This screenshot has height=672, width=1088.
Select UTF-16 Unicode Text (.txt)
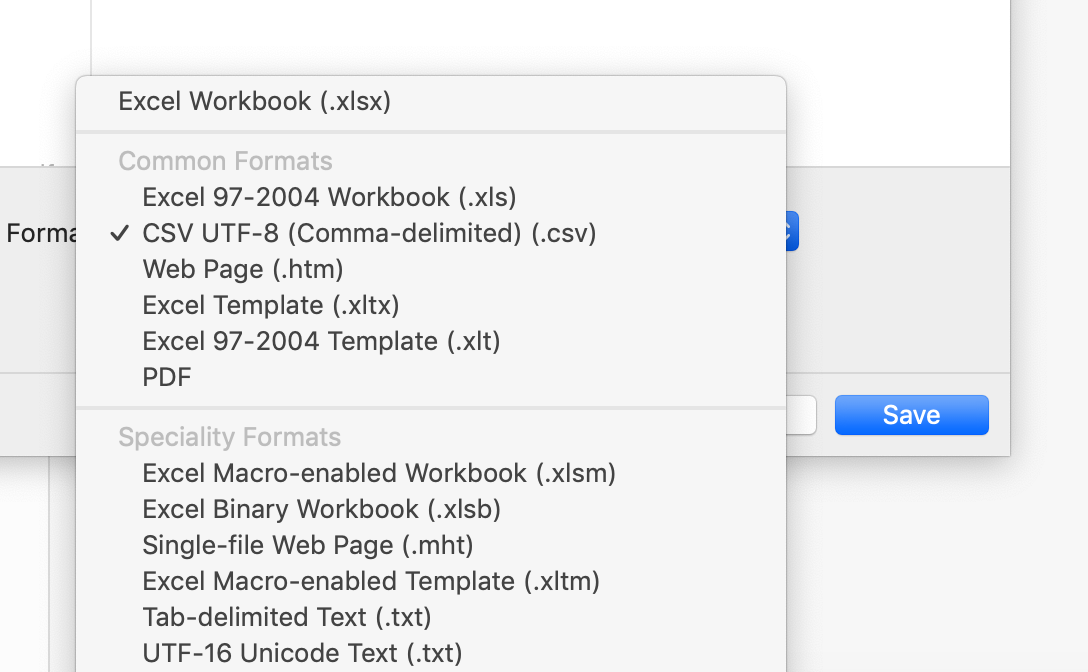(x=302, y=653)
